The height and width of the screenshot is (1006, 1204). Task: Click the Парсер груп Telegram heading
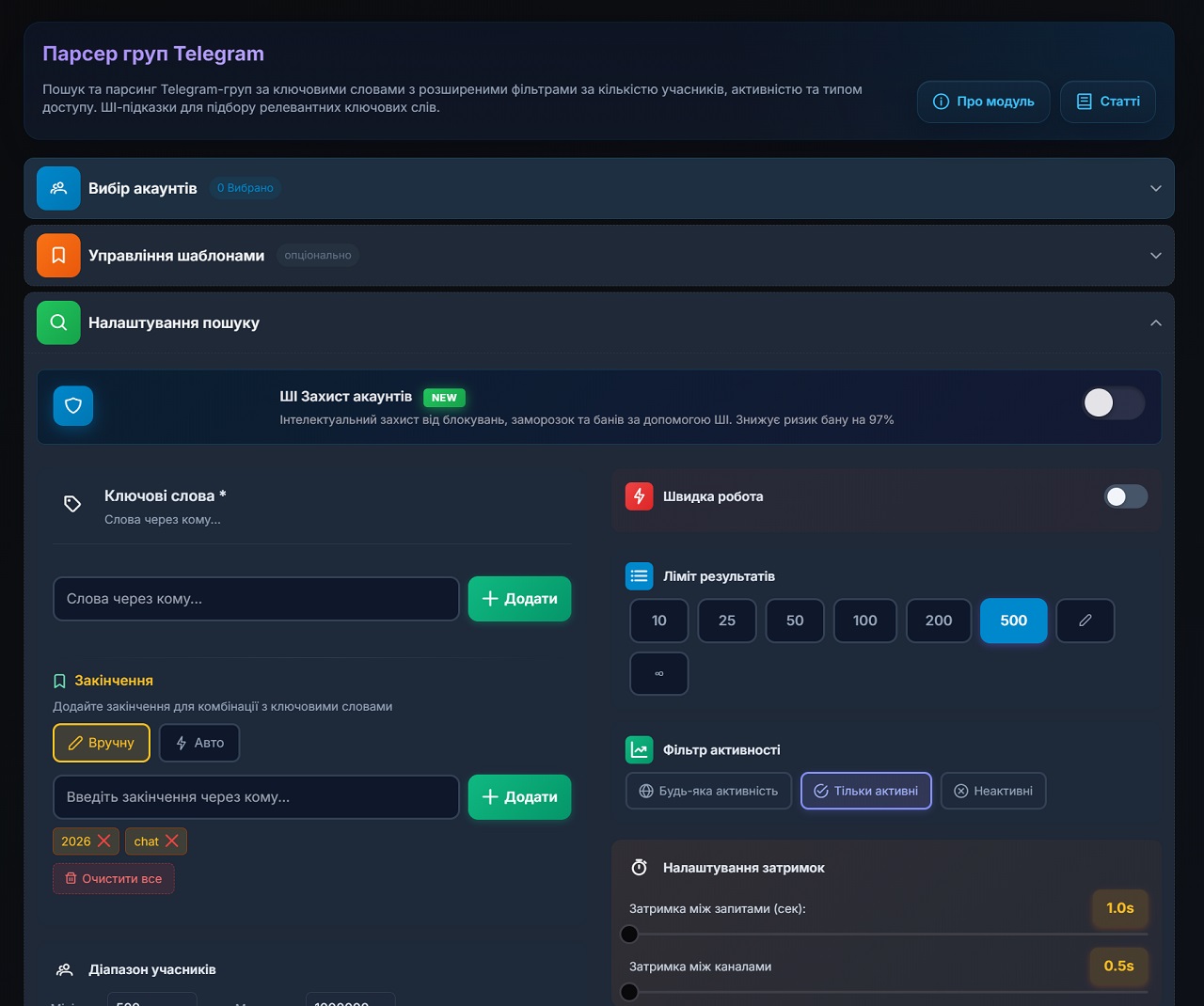[153, 54]
